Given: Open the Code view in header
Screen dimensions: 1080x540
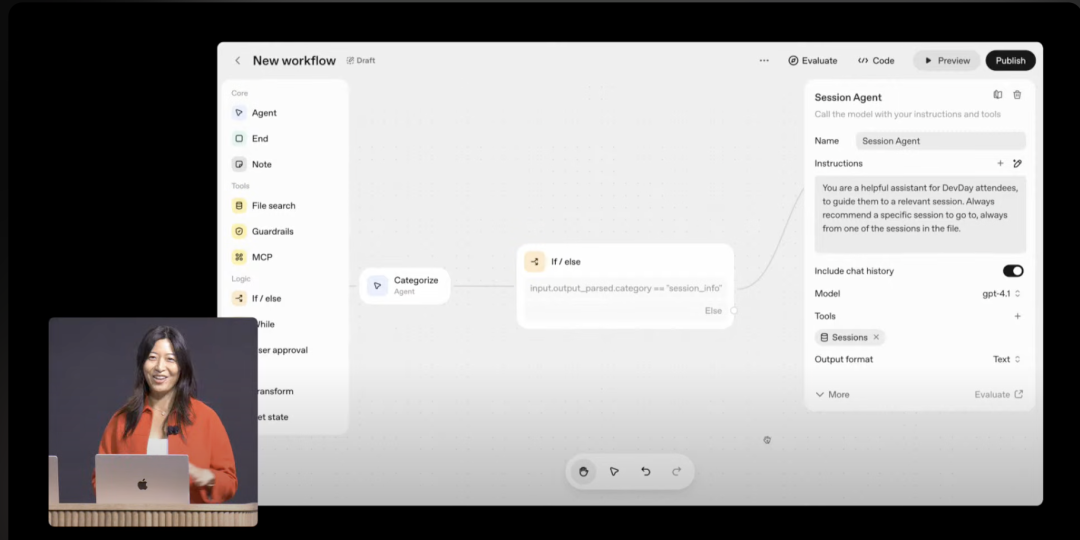Looking at the screenshot, I should [876, 60].
